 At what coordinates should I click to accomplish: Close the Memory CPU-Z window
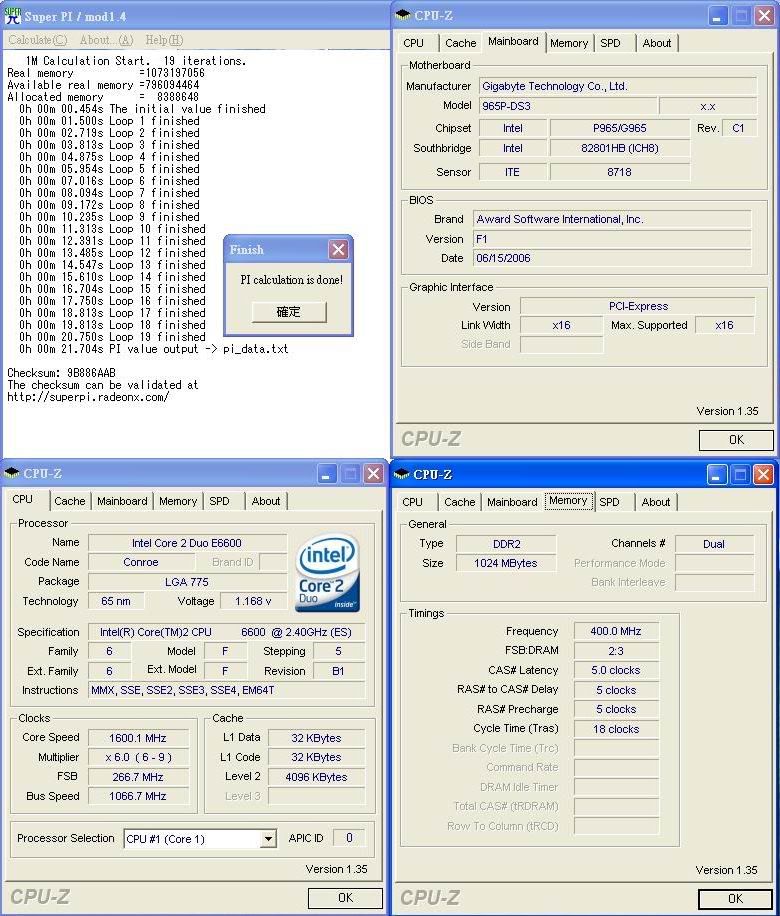[762, 475]
